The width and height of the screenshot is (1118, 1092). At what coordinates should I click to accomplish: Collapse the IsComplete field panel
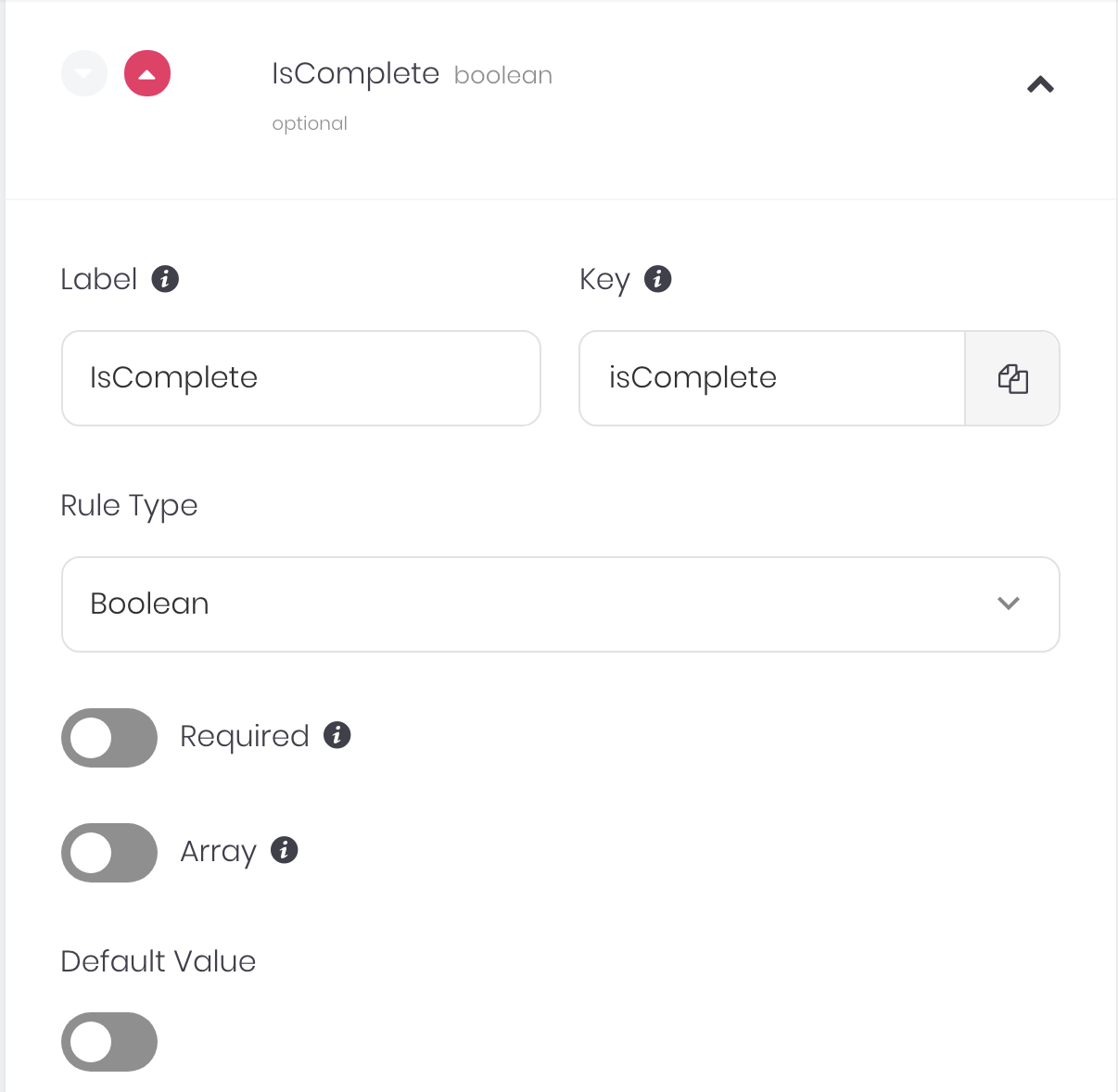coord(1040,84)
